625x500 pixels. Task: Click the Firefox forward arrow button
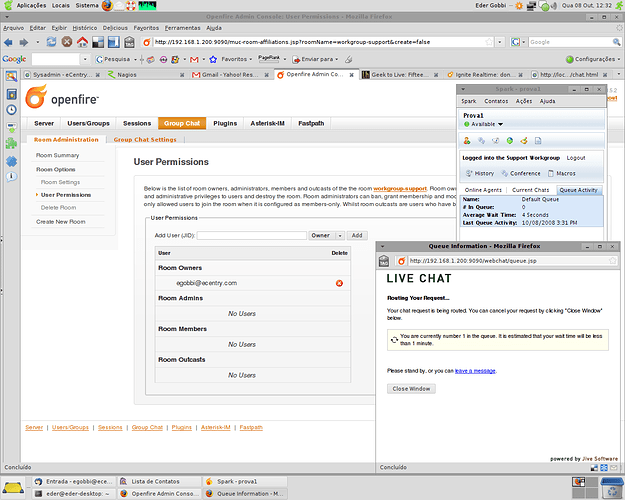pyautogui.click(x=24, y=42)
